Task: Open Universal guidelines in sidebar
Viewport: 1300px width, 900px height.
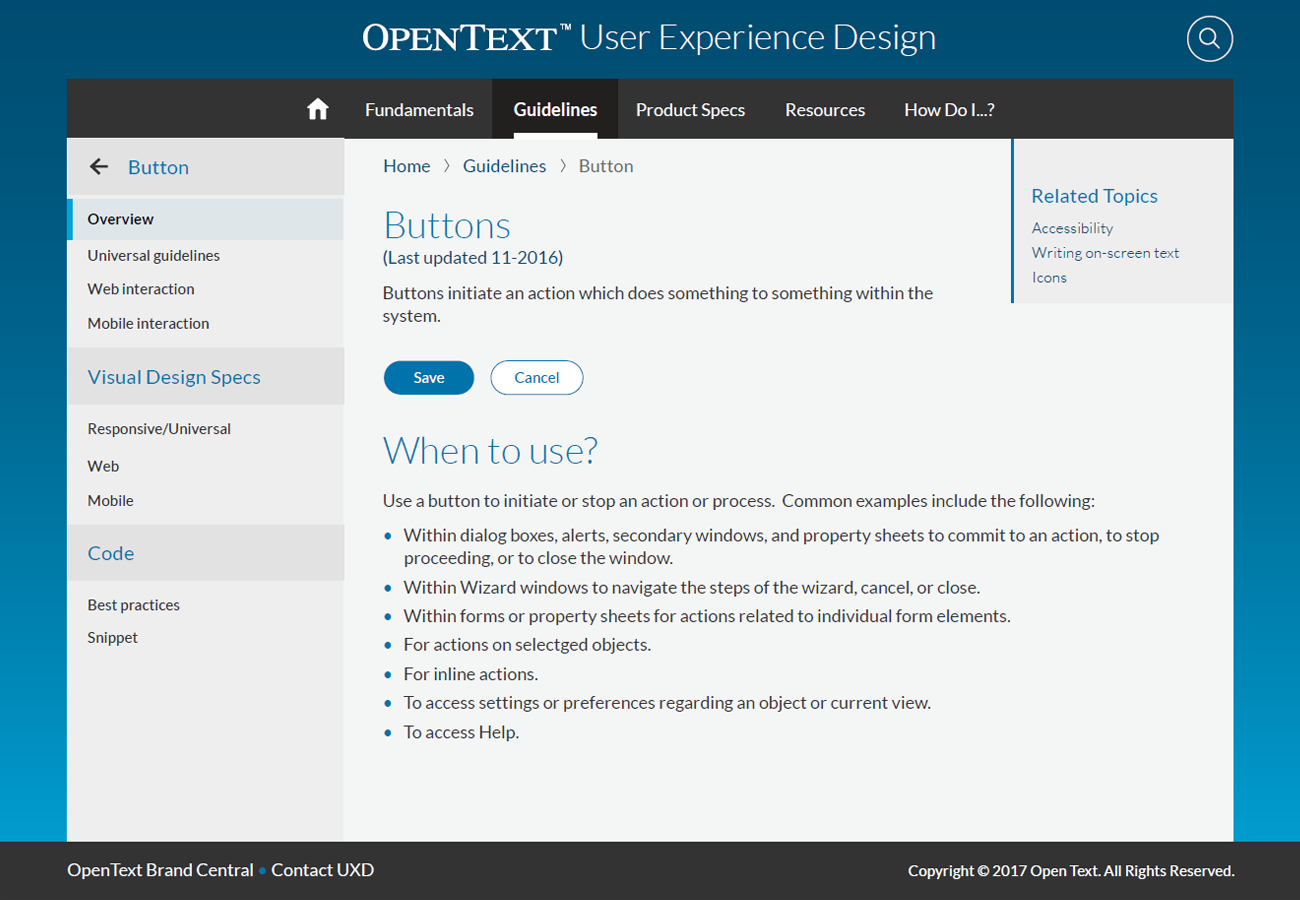Action: point(153,255)
